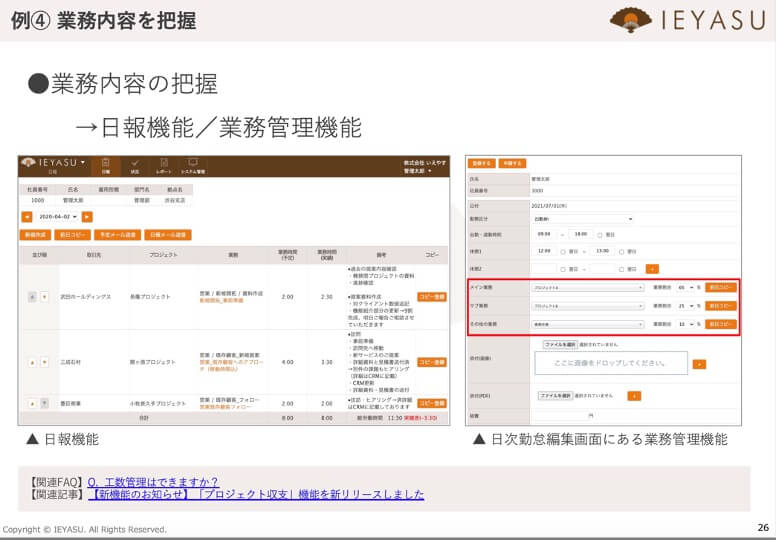This screenshot has width=776, height=540.
Task: Check 翌日 box after 12:00 break start
Action: [565, 251]
